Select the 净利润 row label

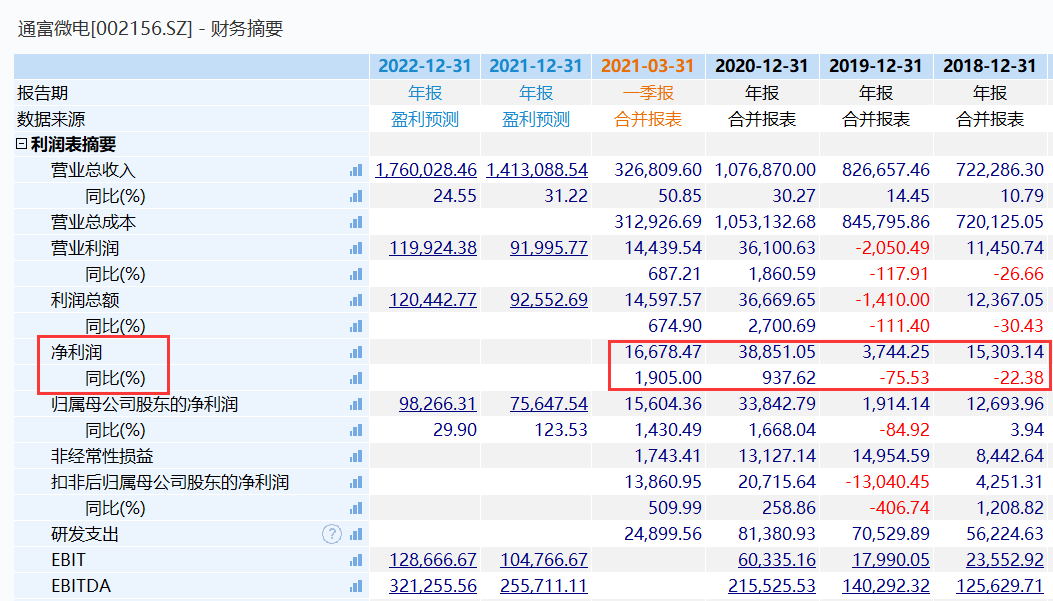[77, 352]
